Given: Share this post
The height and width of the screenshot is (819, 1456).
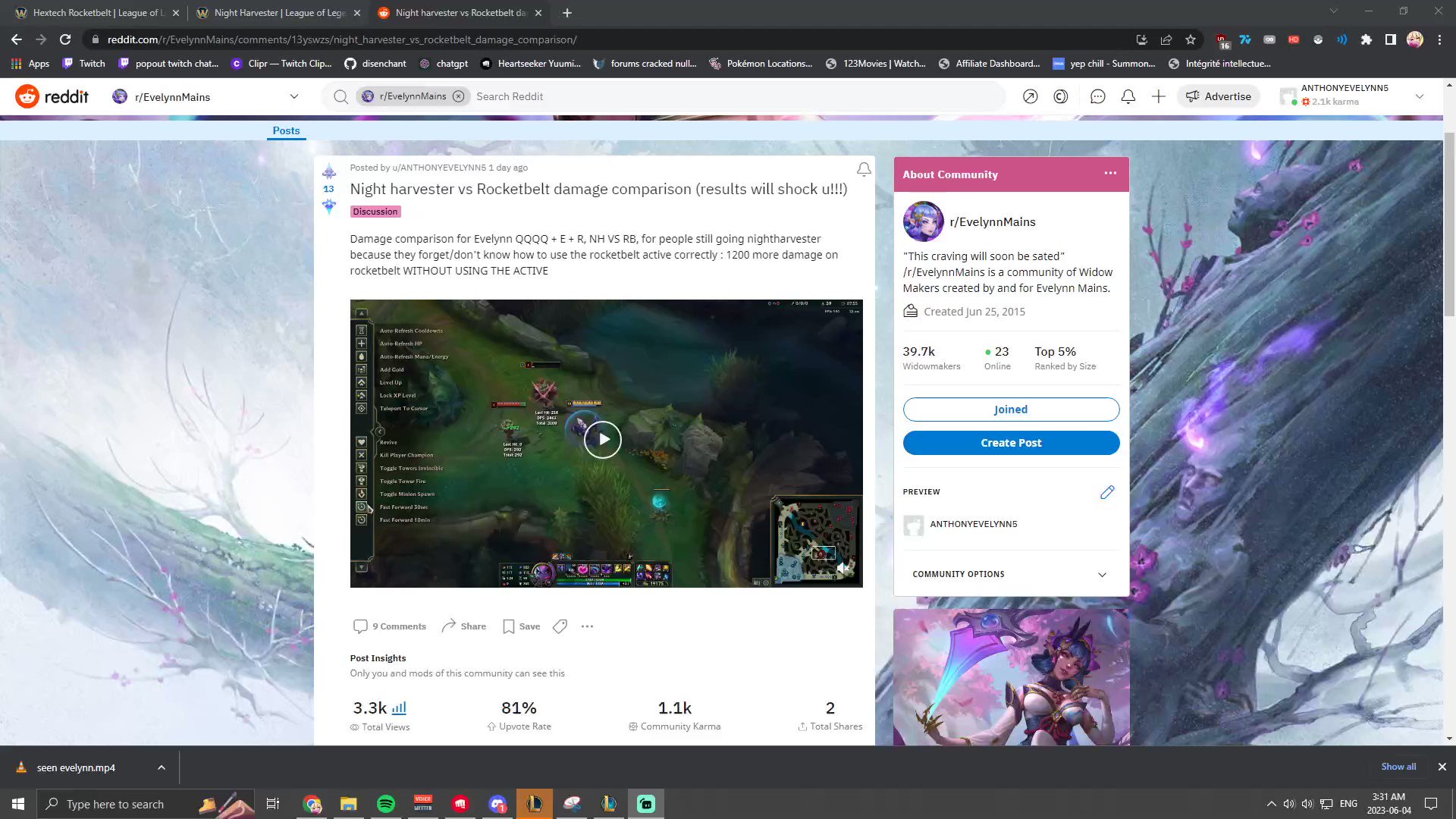Looking at the screenshot, I should point(464,626).
